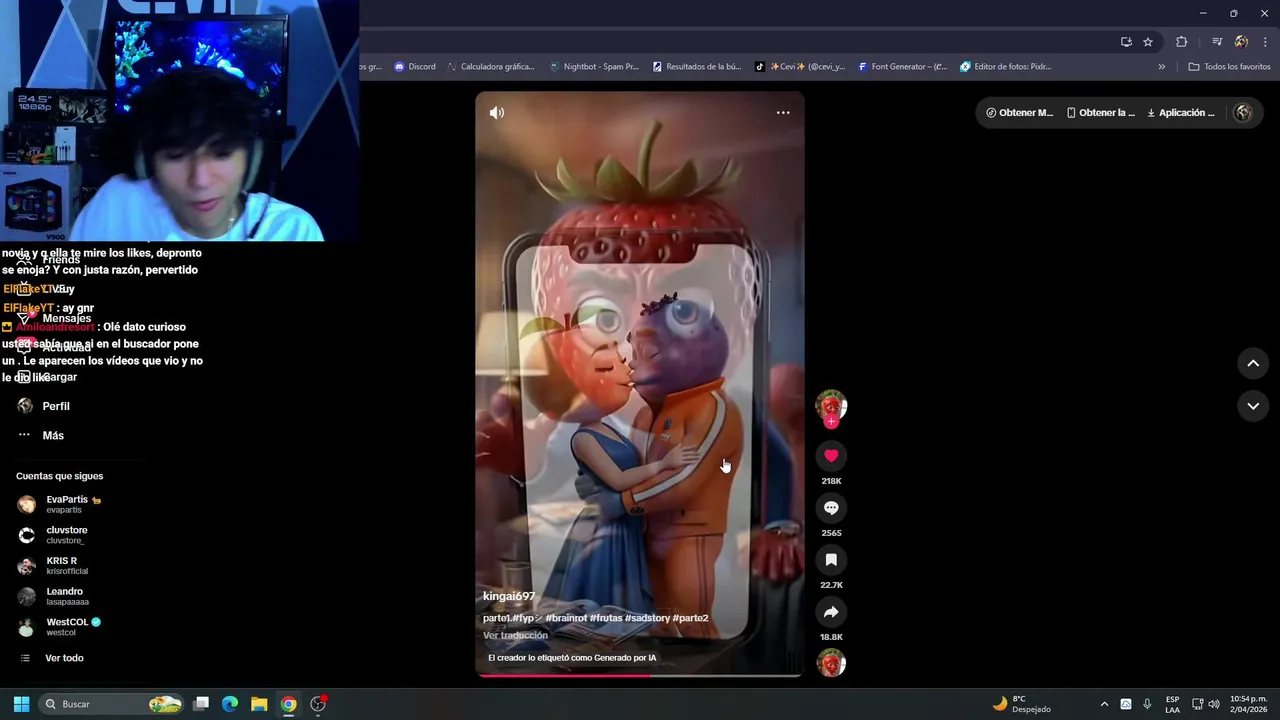The image size is (1280, 720).
Task: Open Chrome extensions puzzle icon
Action: (x=1182, y=42)
